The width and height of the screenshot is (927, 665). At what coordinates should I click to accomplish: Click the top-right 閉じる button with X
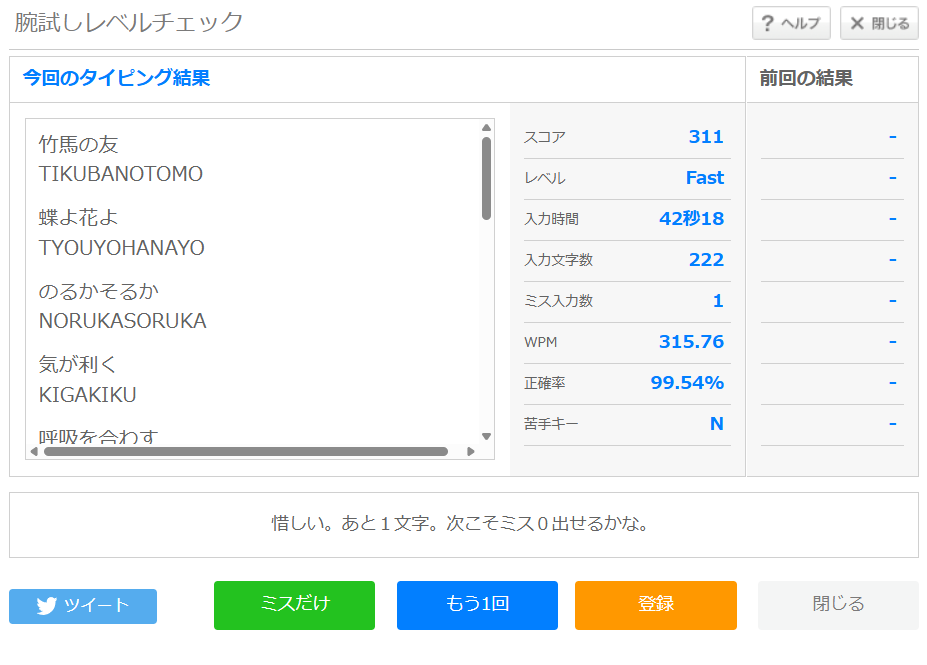pyautogui.click(x=879, y=23)
